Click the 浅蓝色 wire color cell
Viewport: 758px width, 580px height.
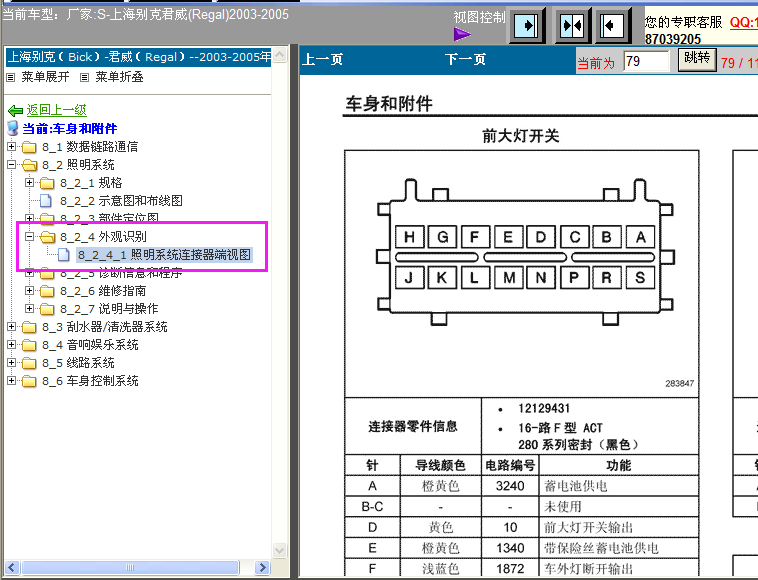440,568
